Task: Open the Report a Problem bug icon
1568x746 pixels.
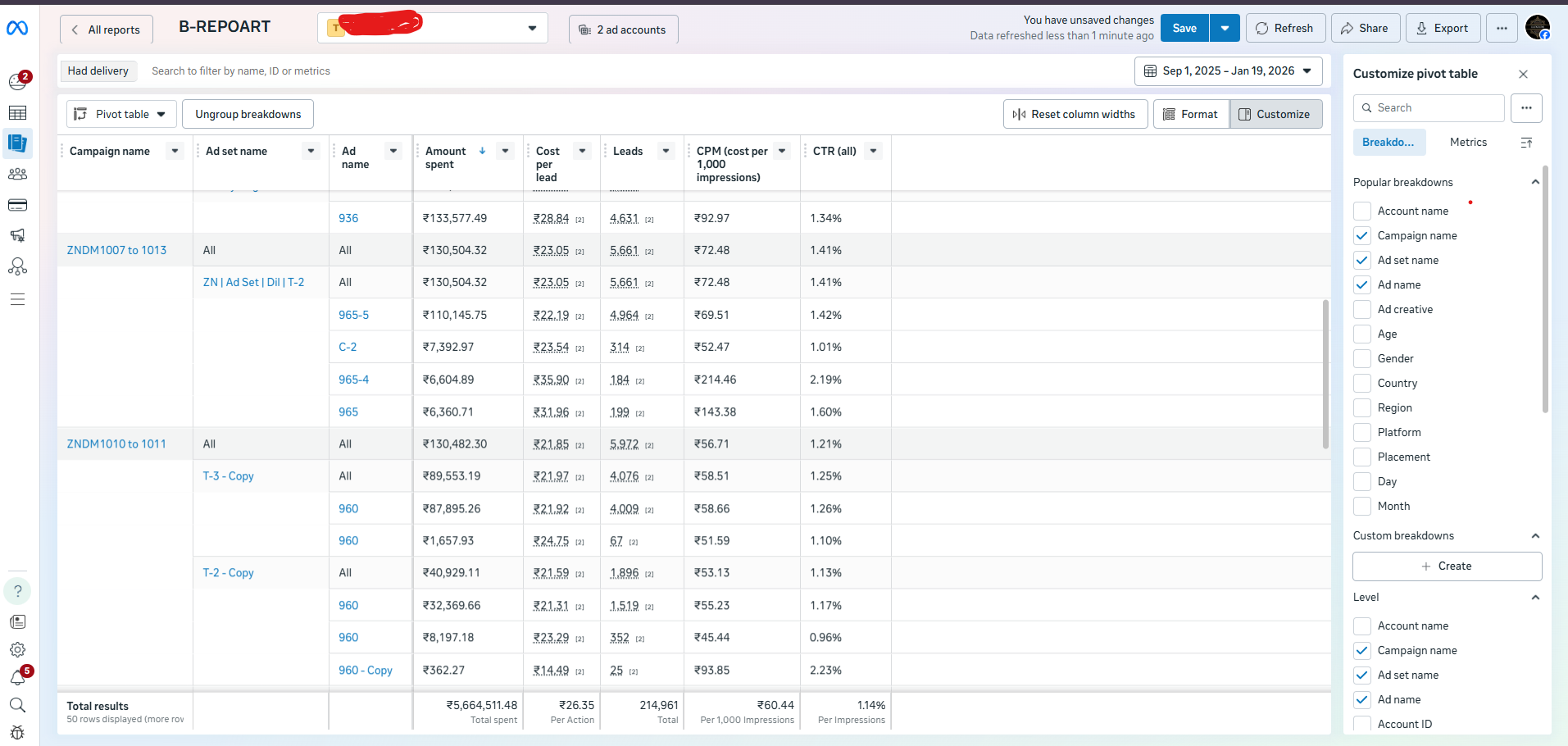Action: point(17,732)
